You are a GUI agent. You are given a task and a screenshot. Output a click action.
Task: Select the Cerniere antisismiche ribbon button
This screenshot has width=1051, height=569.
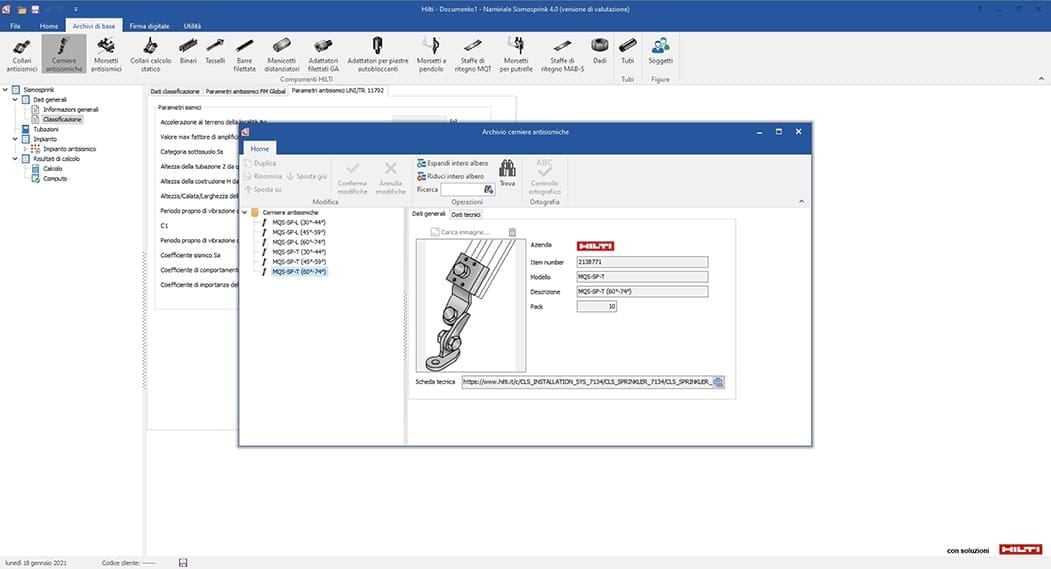point(64,54)
